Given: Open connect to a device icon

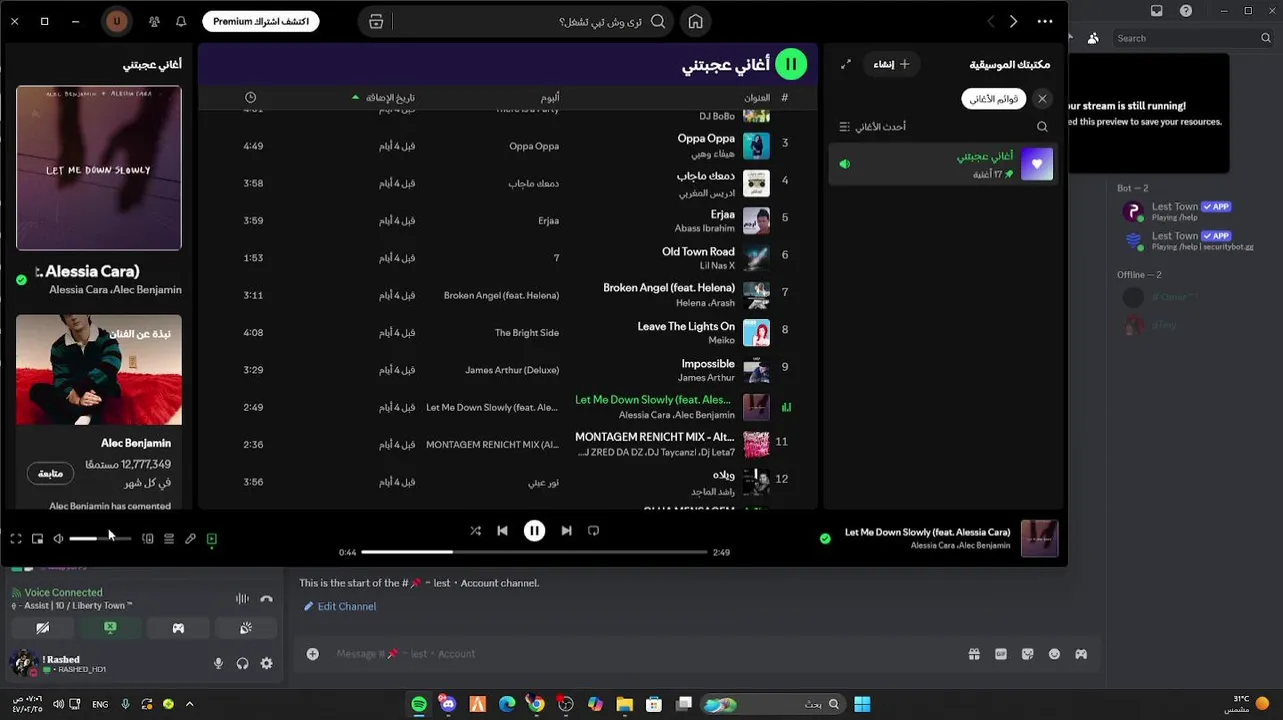Looking at the screenshot, I should (x=147, y=539).
